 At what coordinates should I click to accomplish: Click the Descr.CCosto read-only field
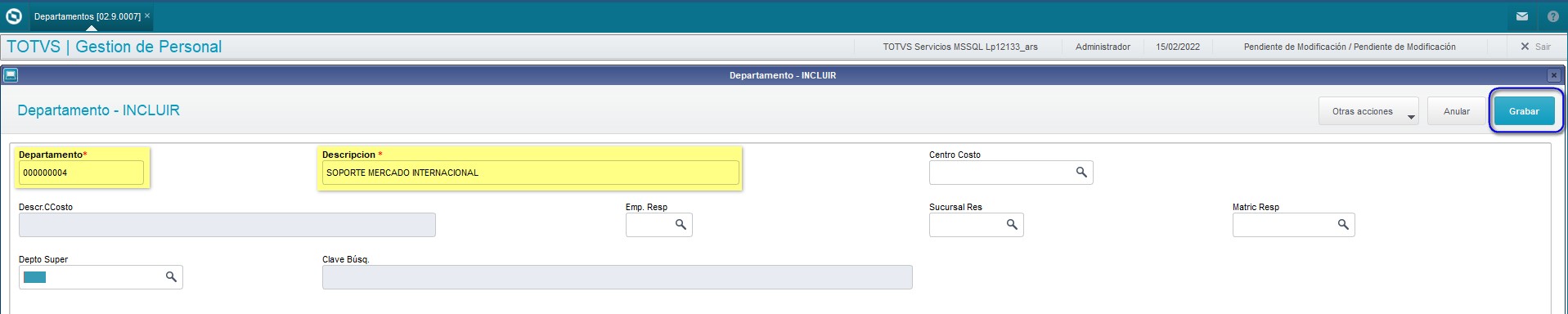tap(227, 225)
